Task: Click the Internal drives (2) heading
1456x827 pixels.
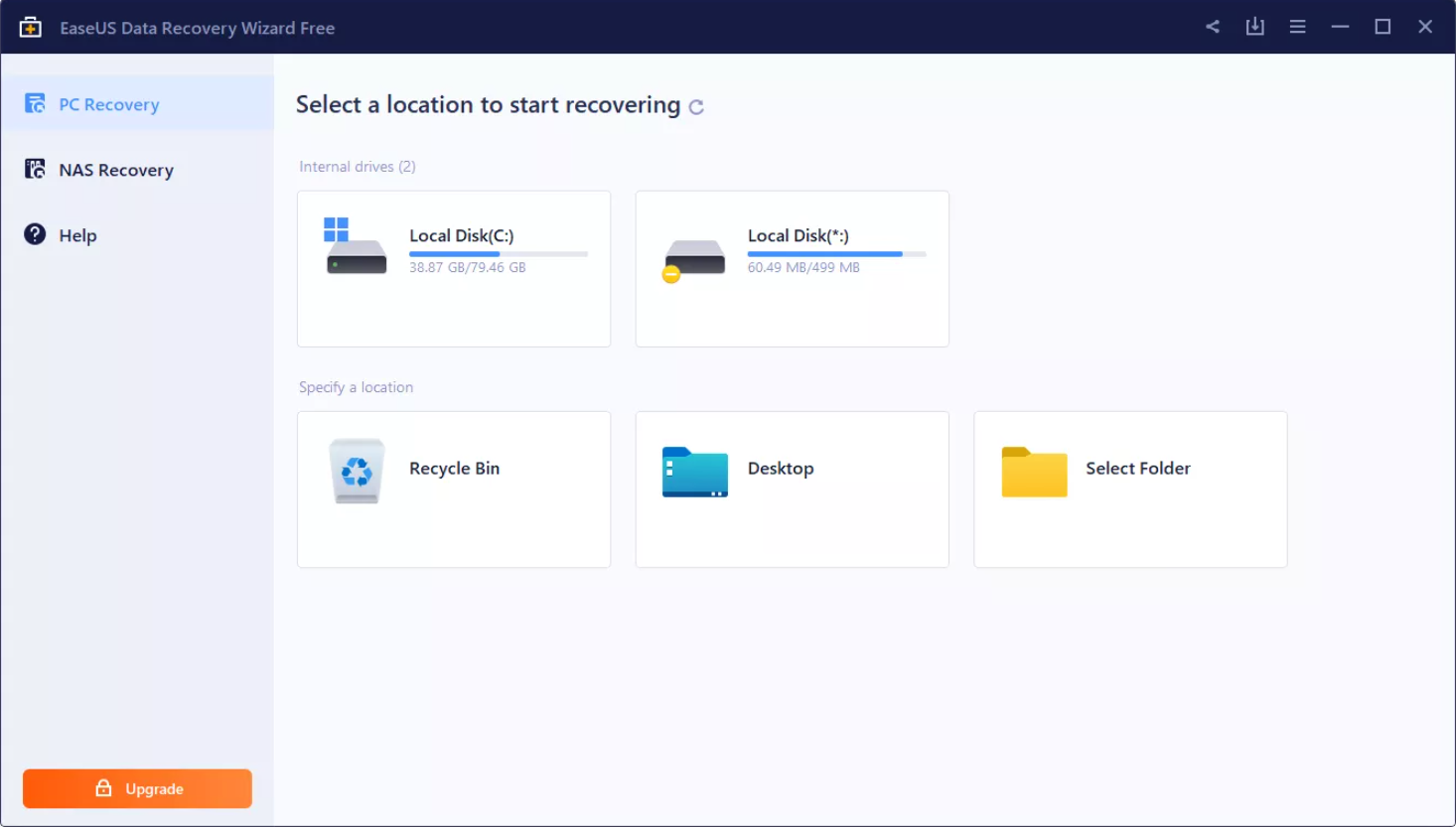Action: (358, 167)
